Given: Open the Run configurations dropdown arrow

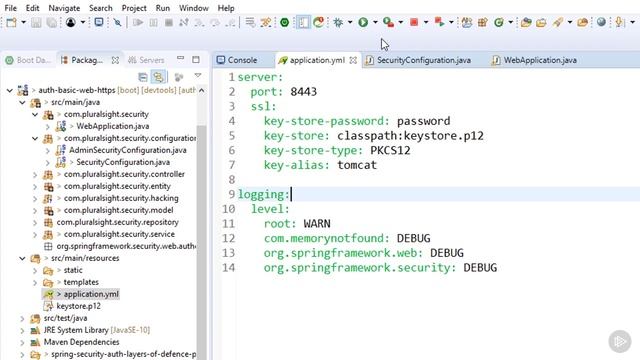Looking at the screenshot, I should click(x=375, y=22).
